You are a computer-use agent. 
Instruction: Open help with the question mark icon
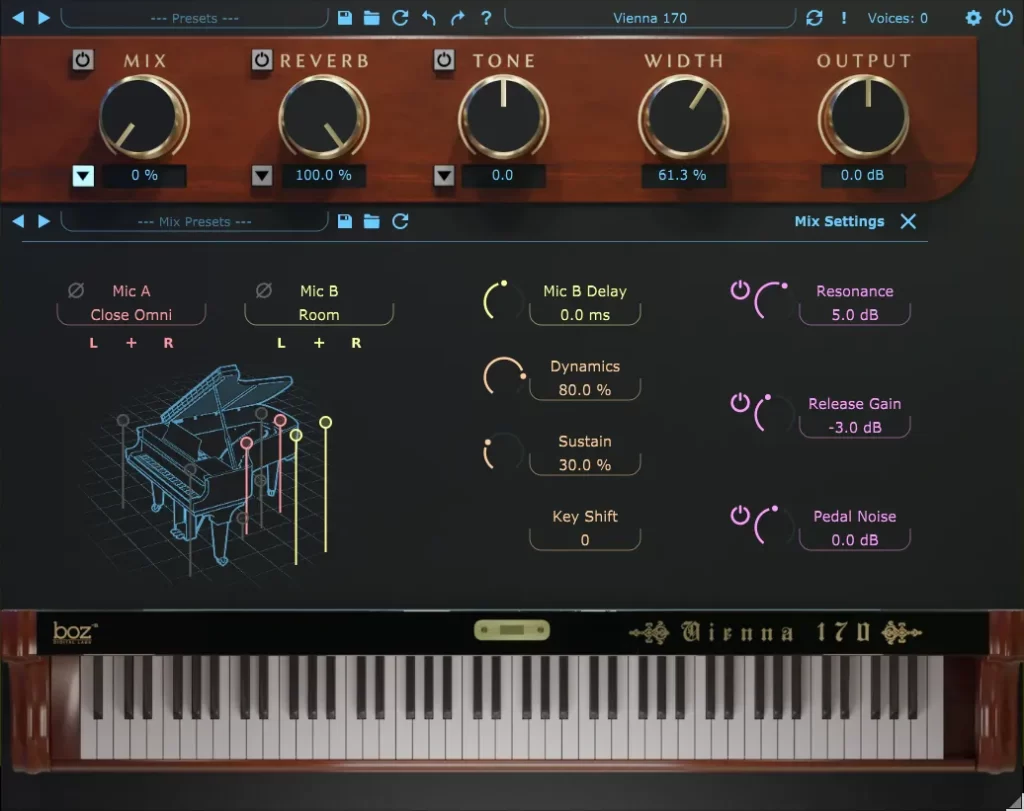pyautogui.click(x=486, y=18)
